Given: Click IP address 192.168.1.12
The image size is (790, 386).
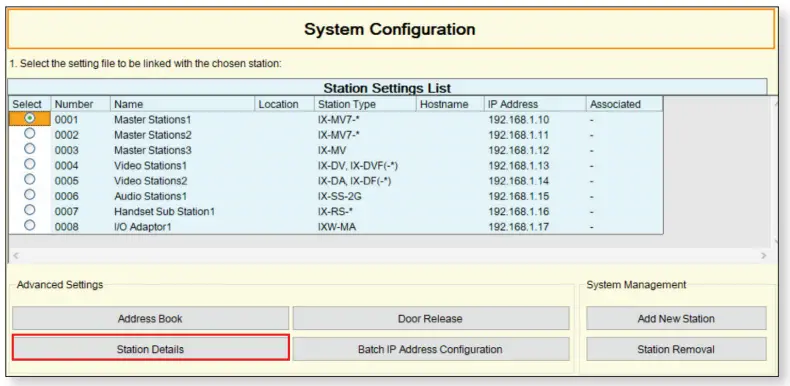Looking at the screenshot, I should [518, 150].
